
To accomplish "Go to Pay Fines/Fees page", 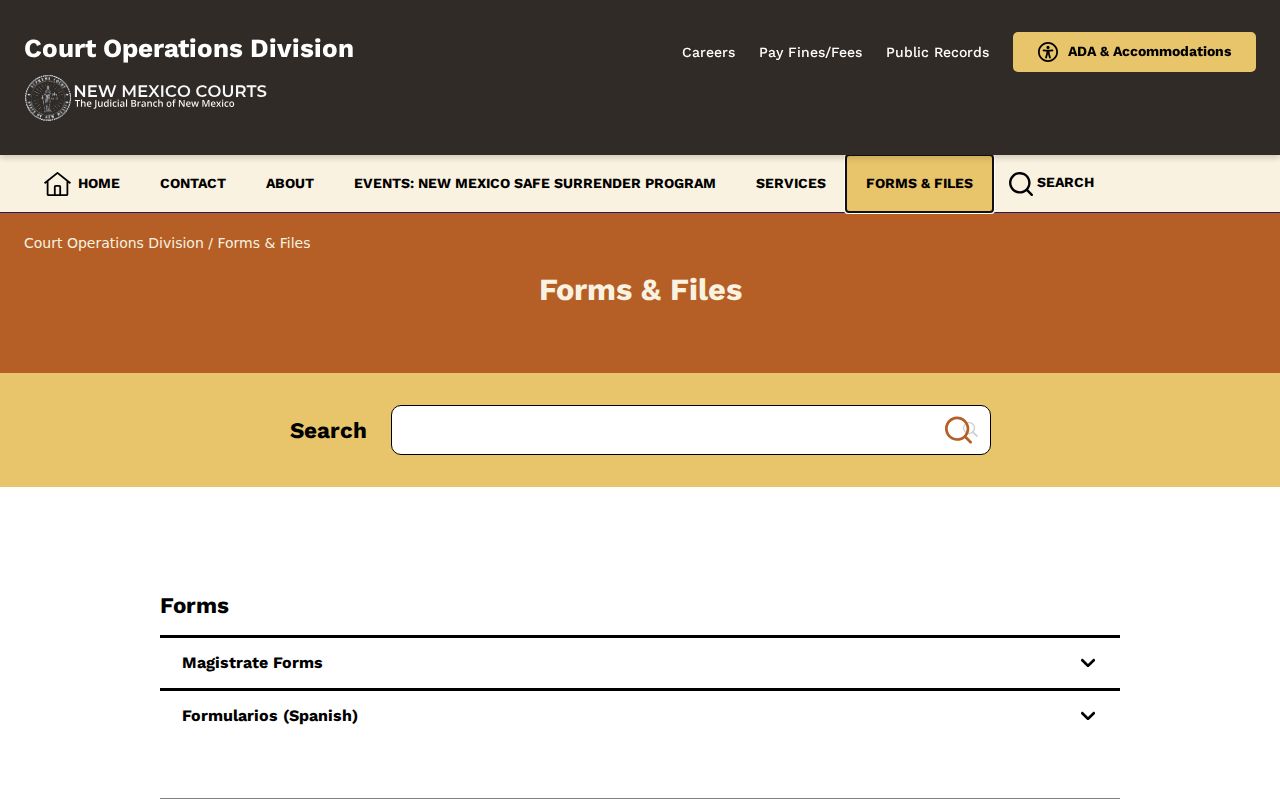I will click(810, 52).
